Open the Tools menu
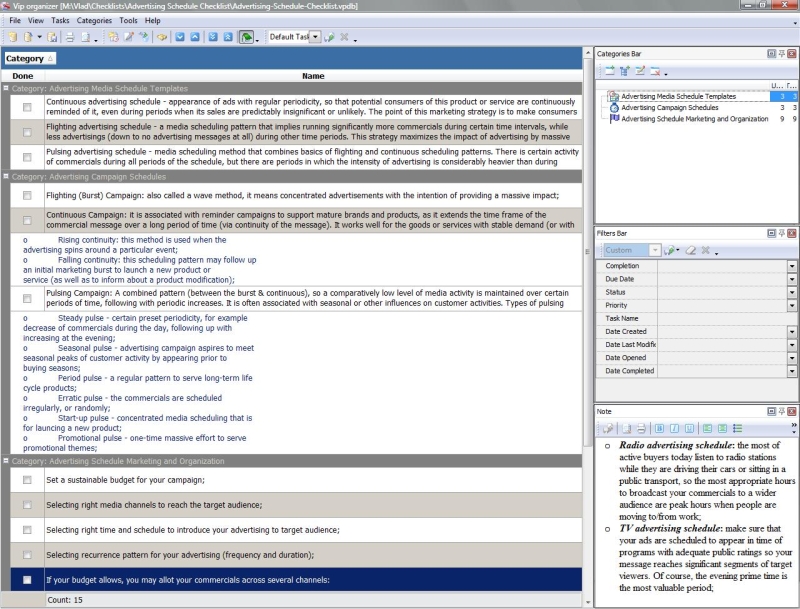800x609 pixels. tap(128, 20)
